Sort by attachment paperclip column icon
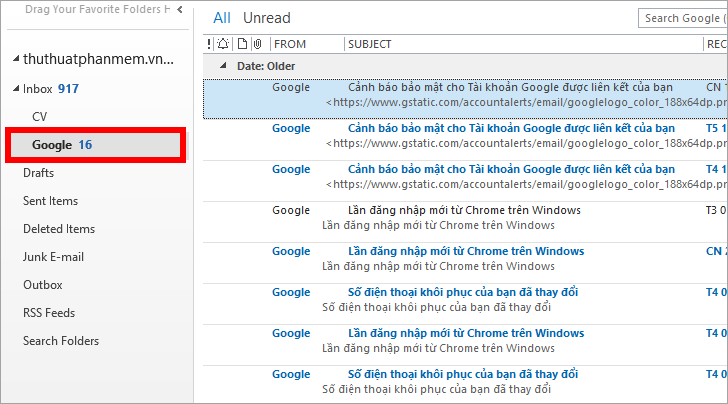728x404 pixels. click(x=258, y=44)
